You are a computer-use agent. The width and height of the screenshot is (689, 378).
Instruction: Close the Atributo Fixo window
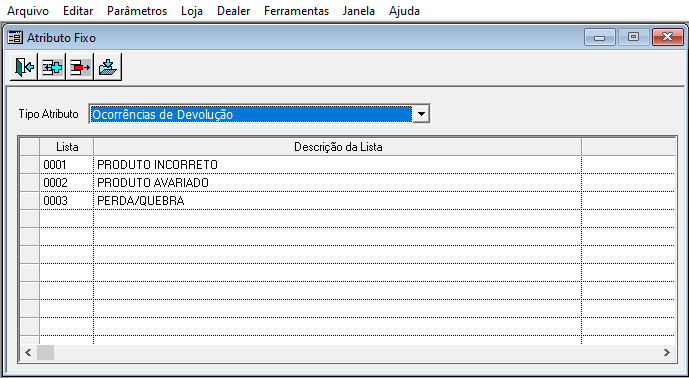667,37
